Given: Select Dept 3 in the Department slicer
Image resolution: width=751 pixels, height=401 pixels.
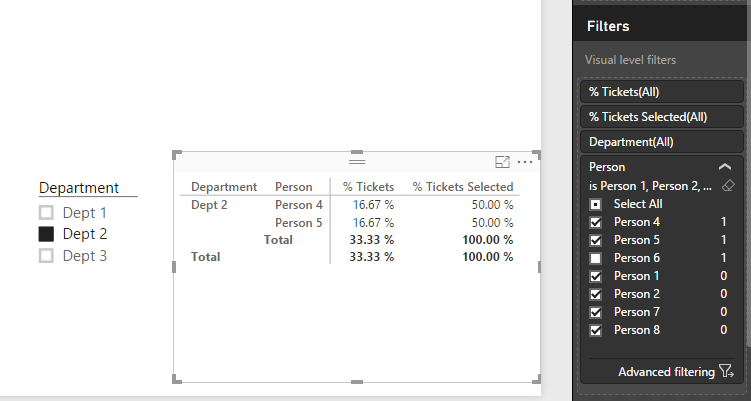Looking at the screenshot, I should click(46, 256).
